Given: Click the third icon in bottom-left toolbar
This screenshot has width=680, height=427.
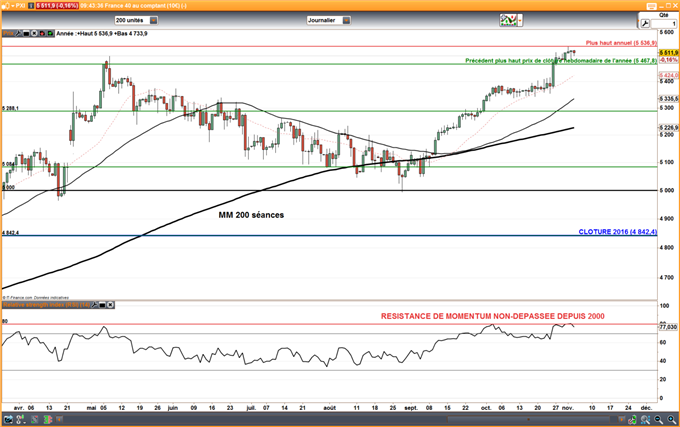Looking at the screenshot, I should (35, 419).
